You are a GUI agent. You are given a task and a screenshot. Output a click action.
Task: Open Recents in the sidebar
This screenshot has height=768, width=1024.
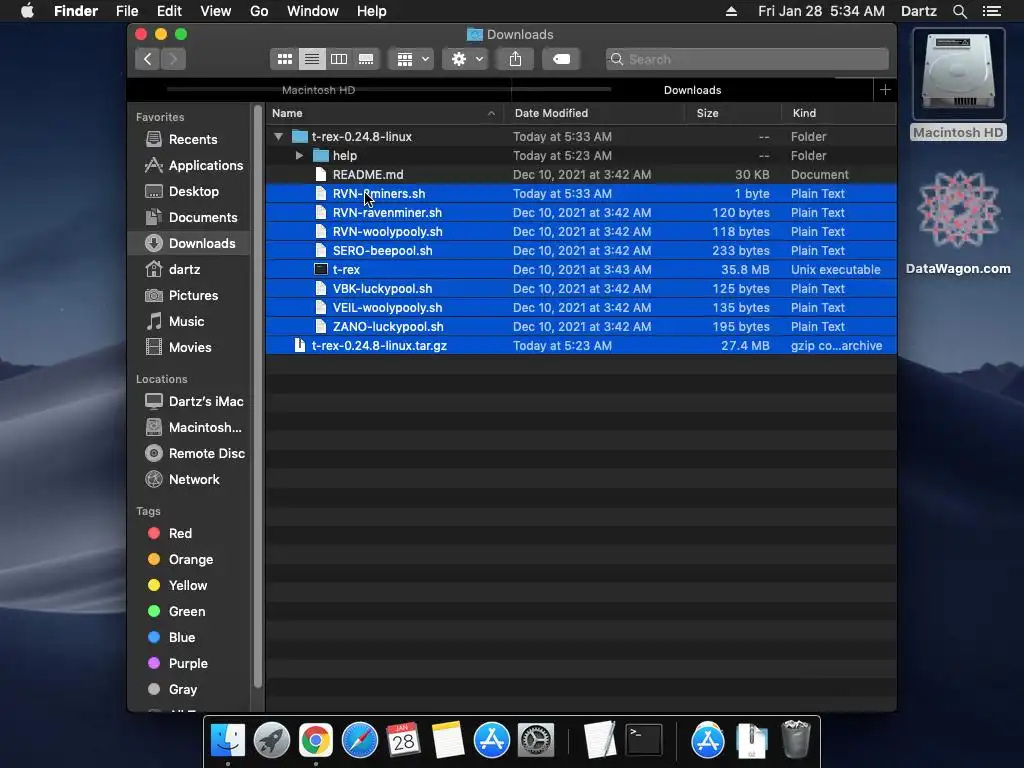click(189, 139)
